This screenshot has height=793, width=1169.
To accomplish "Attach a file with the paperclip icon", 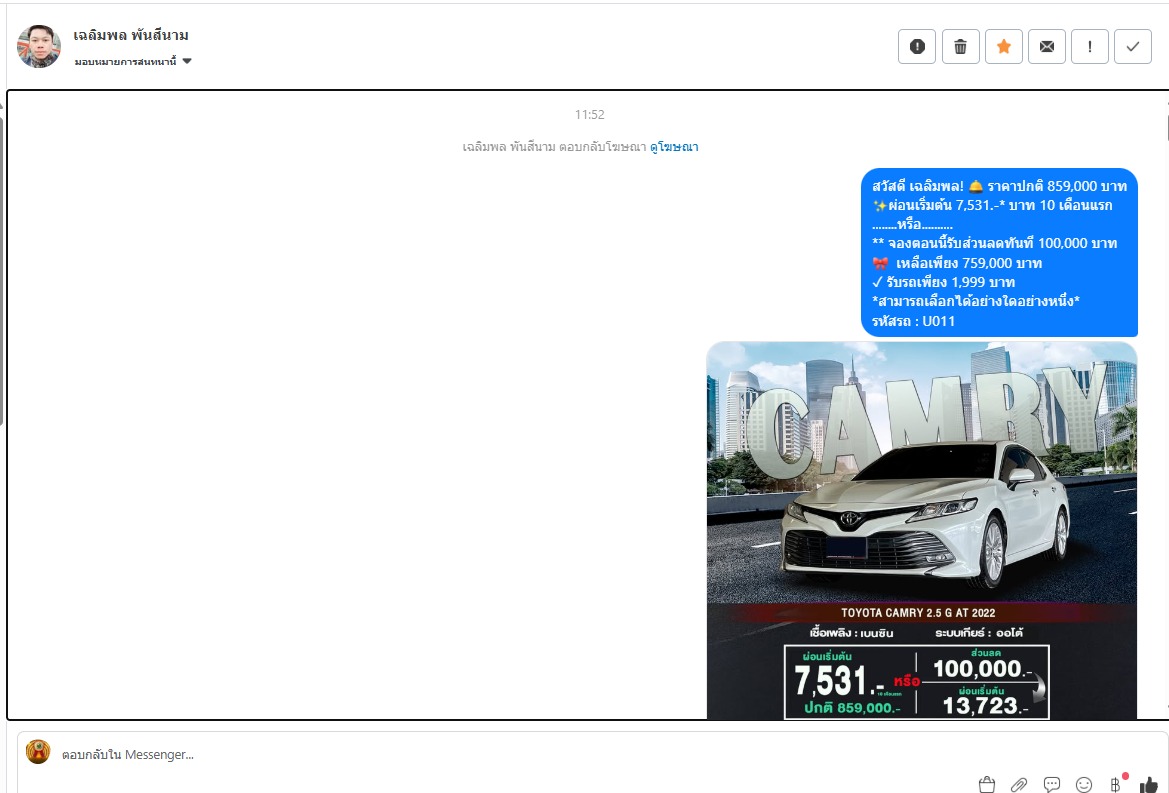I will [1019, 784].
